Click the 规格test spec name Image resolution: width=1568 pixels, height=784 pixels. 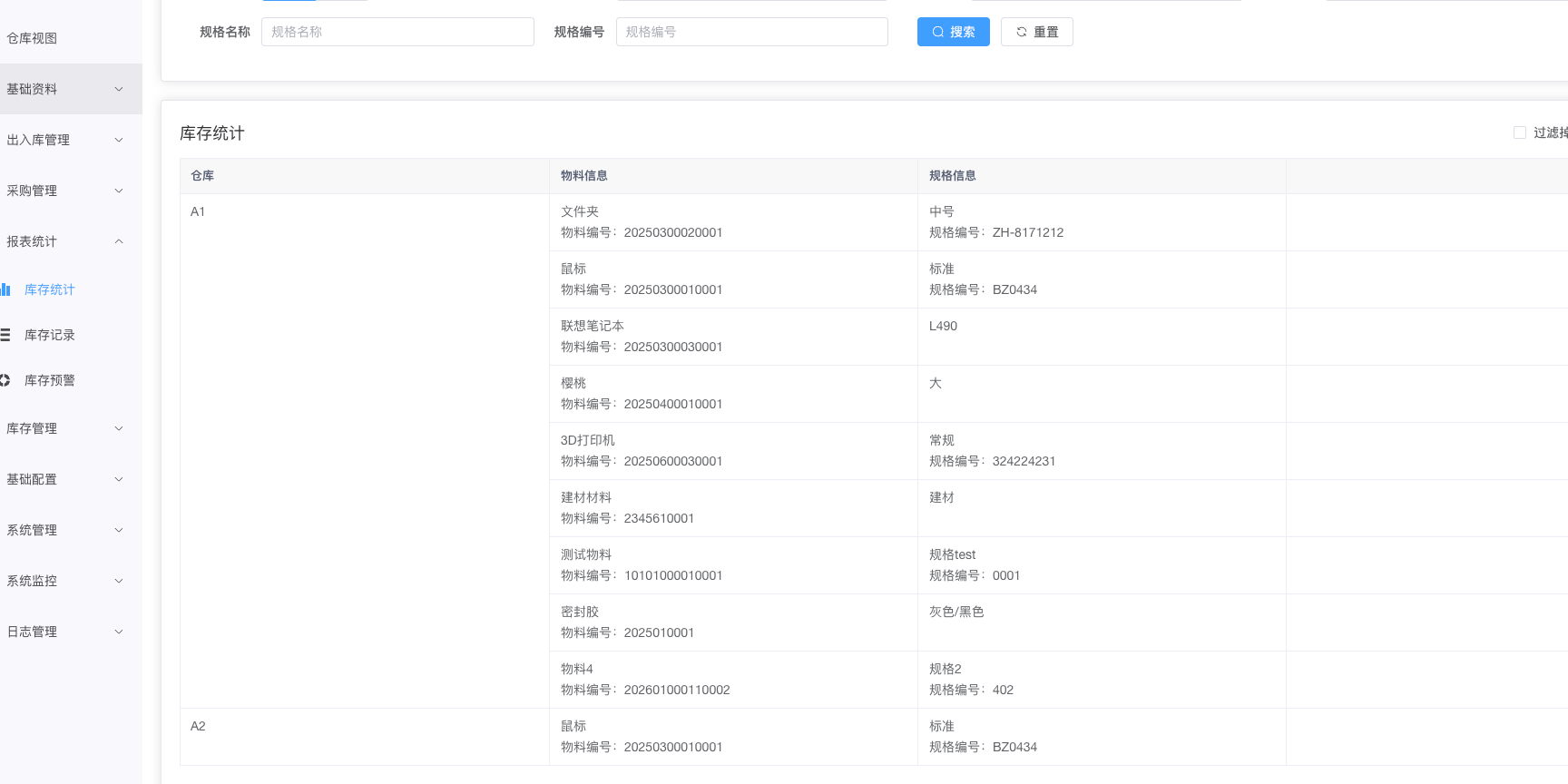953,554
